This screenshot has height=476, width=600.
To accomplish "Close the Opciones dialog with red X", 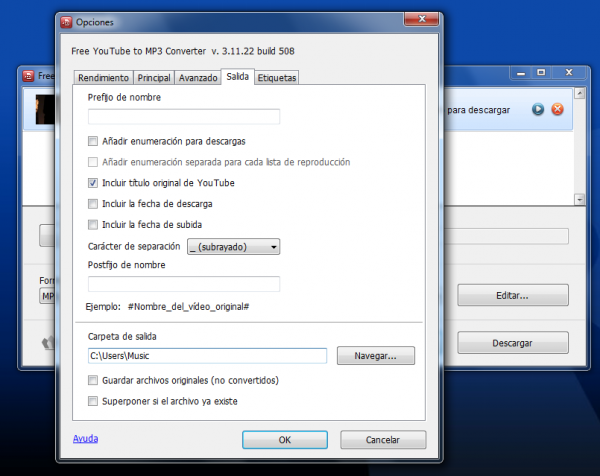I will pyautogui.click(x=419, y=20).
